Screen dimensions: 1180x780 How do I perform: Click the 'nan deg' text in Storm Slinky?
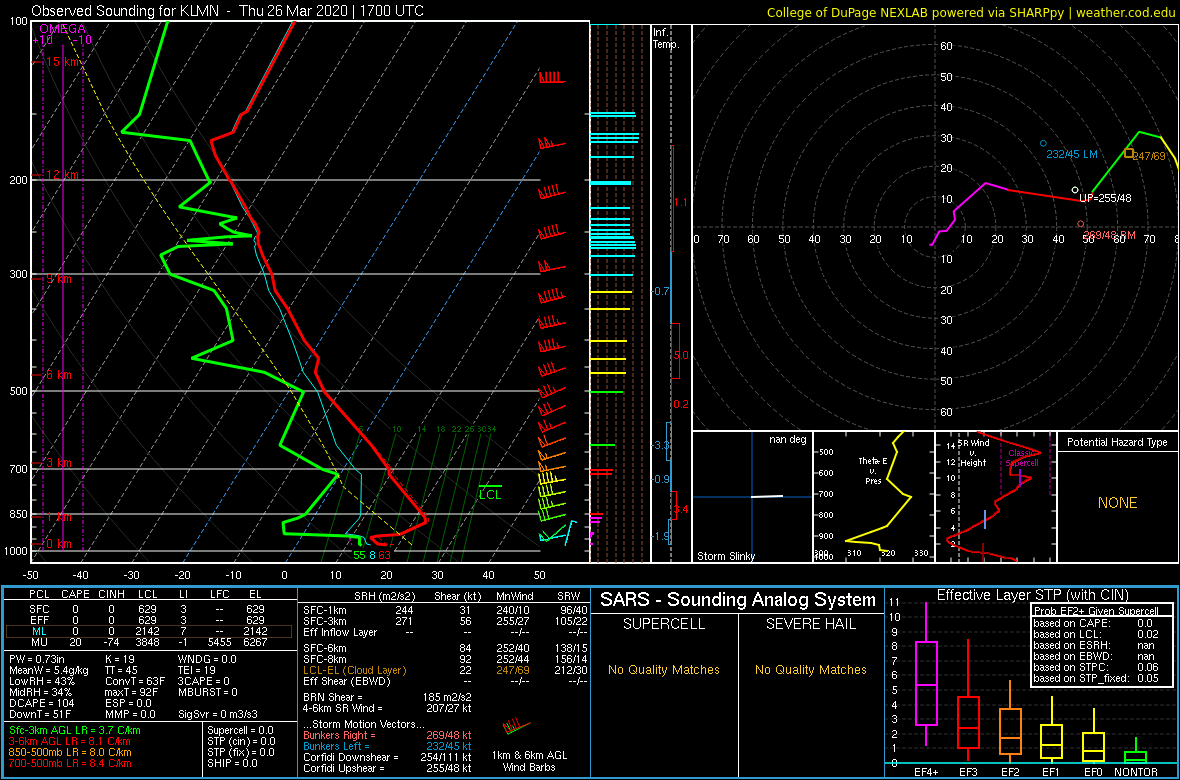click(x=787, y=440)
